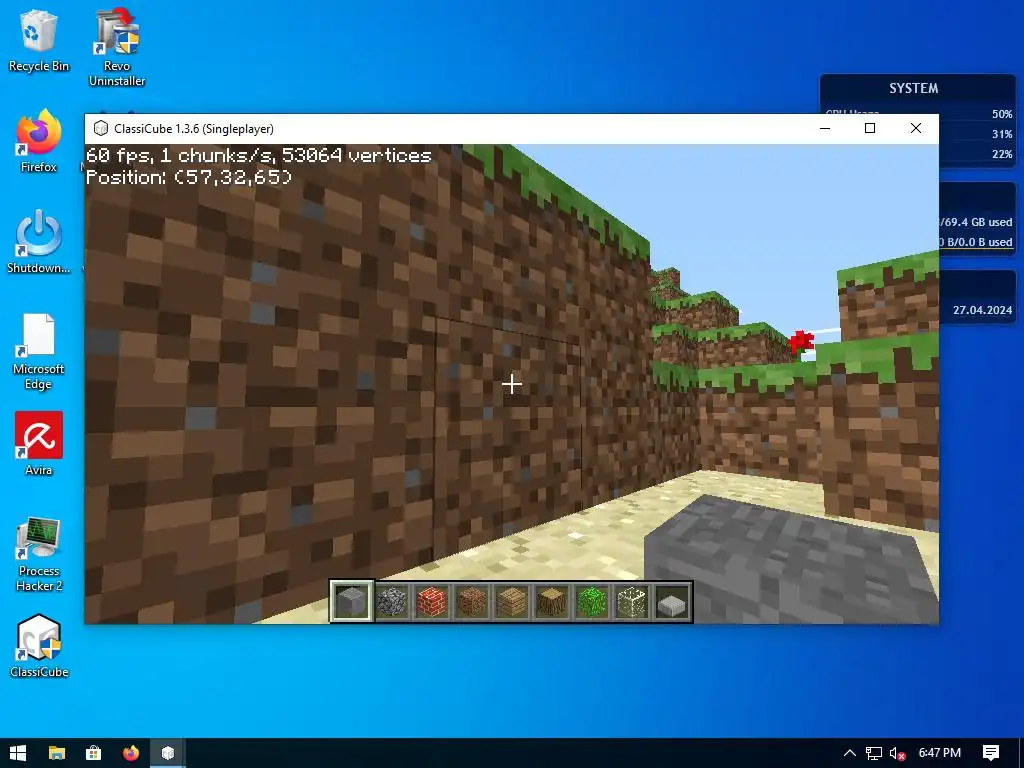This screenshot has width=1024, height=768.
Task: Show hidden tray icons chevron
Action: tap(850, 753)
